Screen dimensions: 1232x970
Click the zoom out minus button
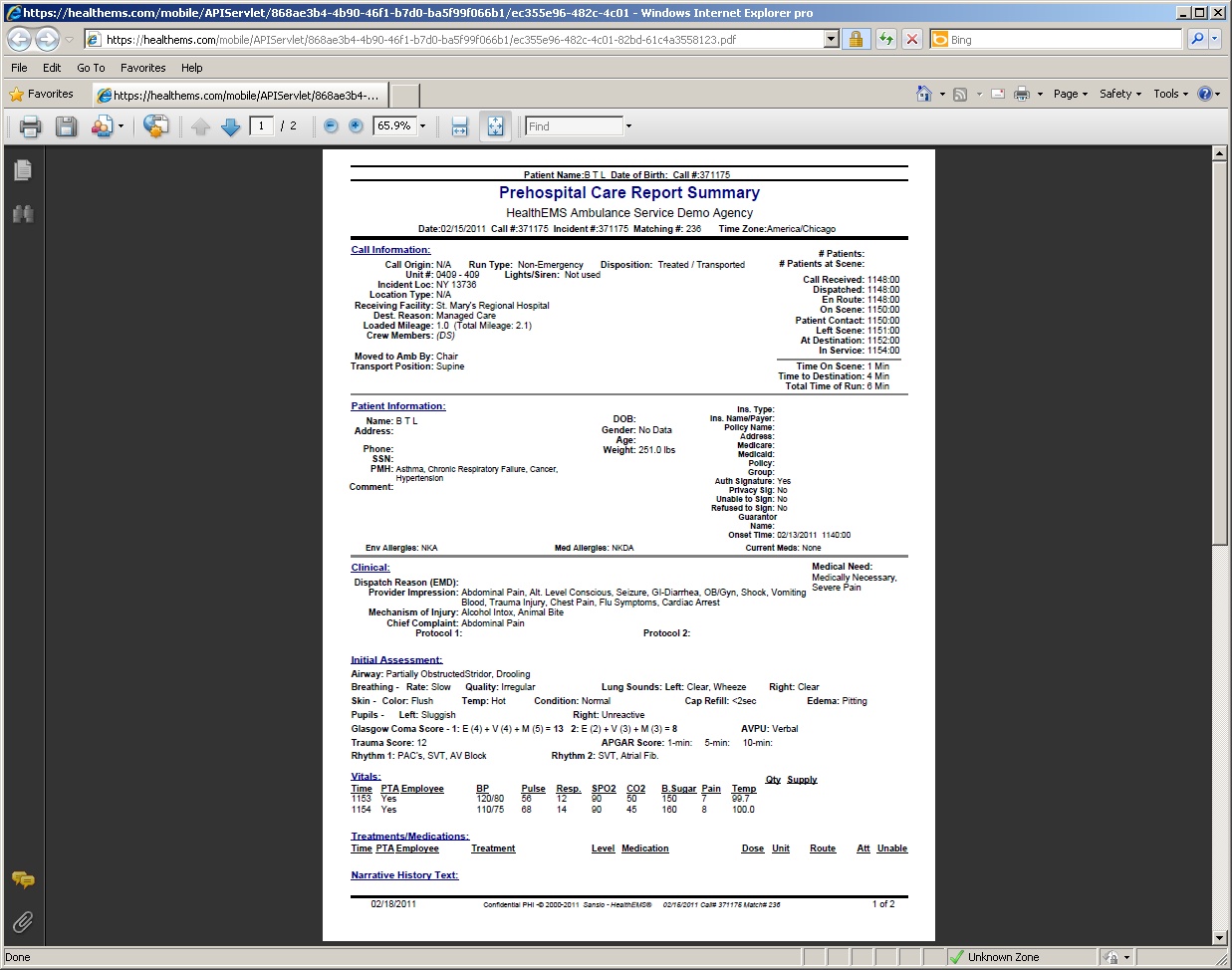point(331,126)
